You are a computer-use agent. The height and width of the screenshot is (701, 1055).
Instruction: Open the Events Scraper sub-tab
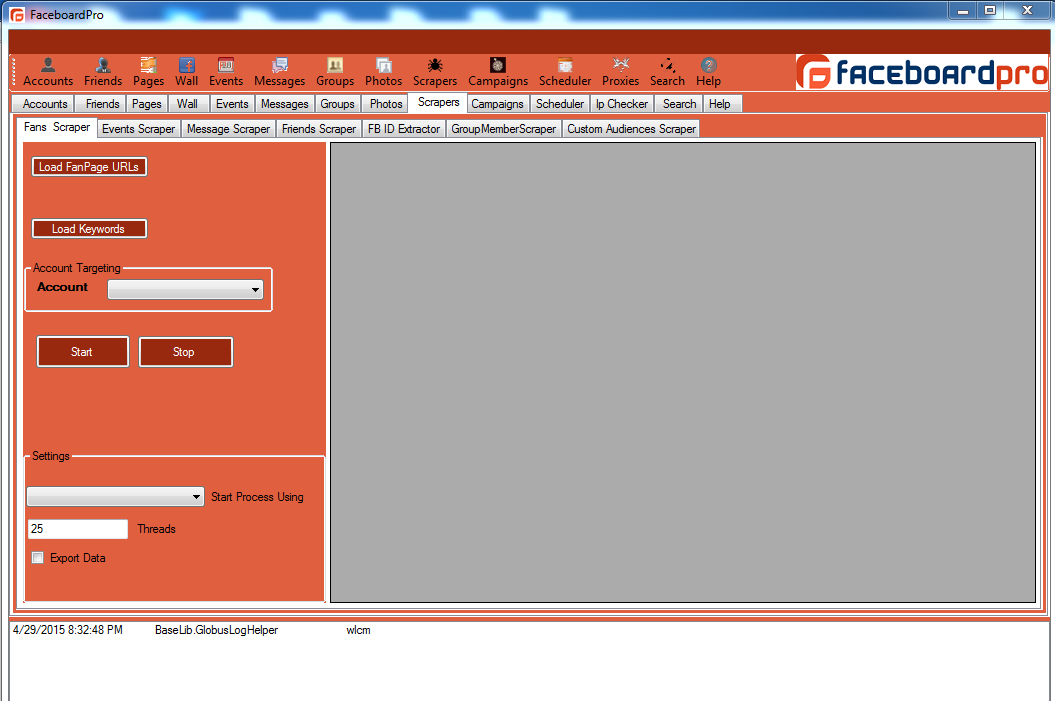click(x=139, y=128)
